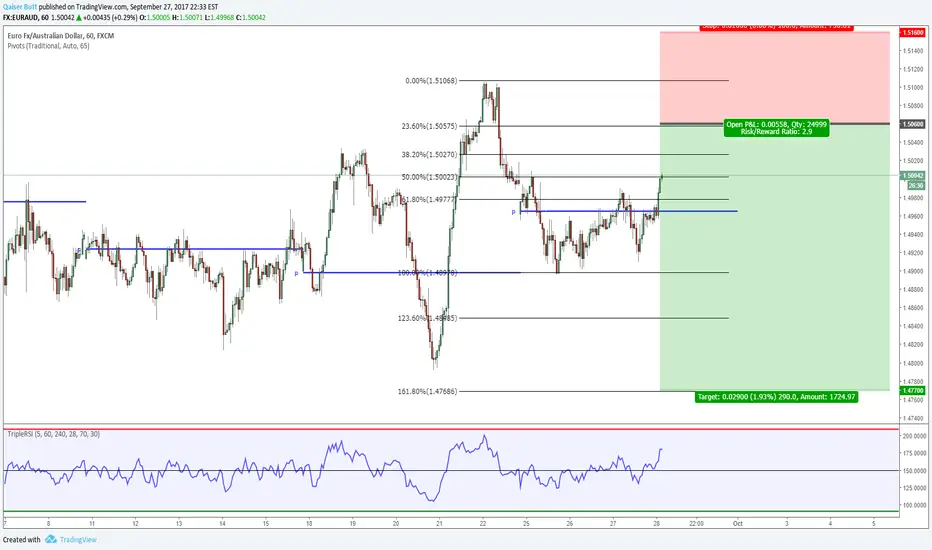932x550 pixels.
Task: Click the 1.47400 price axis label
Action: tap(912, 418)
